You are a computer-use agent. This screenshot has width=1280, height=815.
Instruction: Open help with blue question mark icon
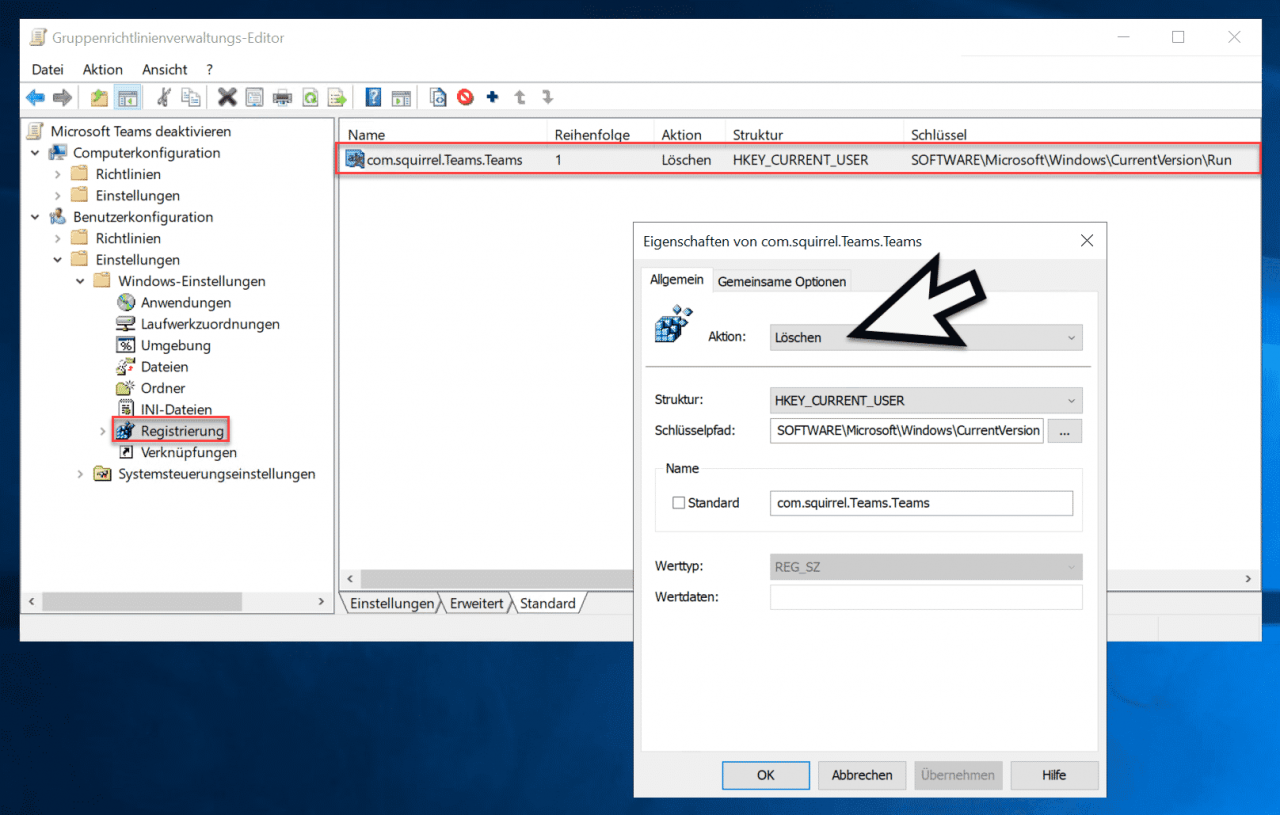(373, 97)
